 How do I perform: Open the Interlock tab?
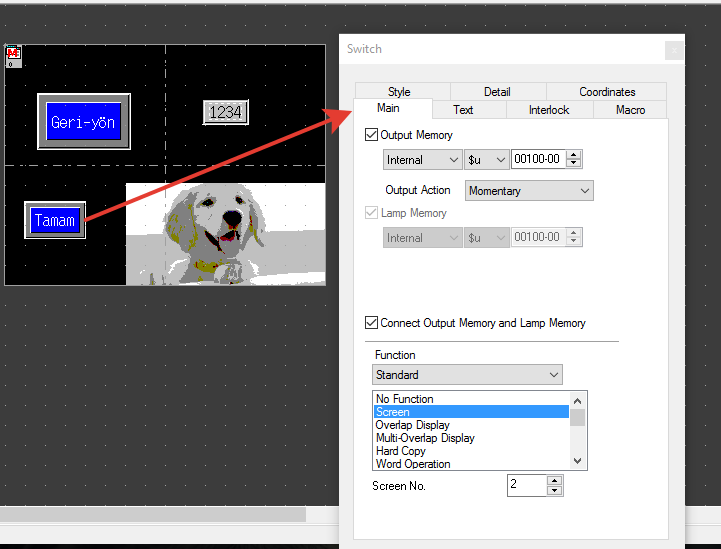[x=549, y=110]
